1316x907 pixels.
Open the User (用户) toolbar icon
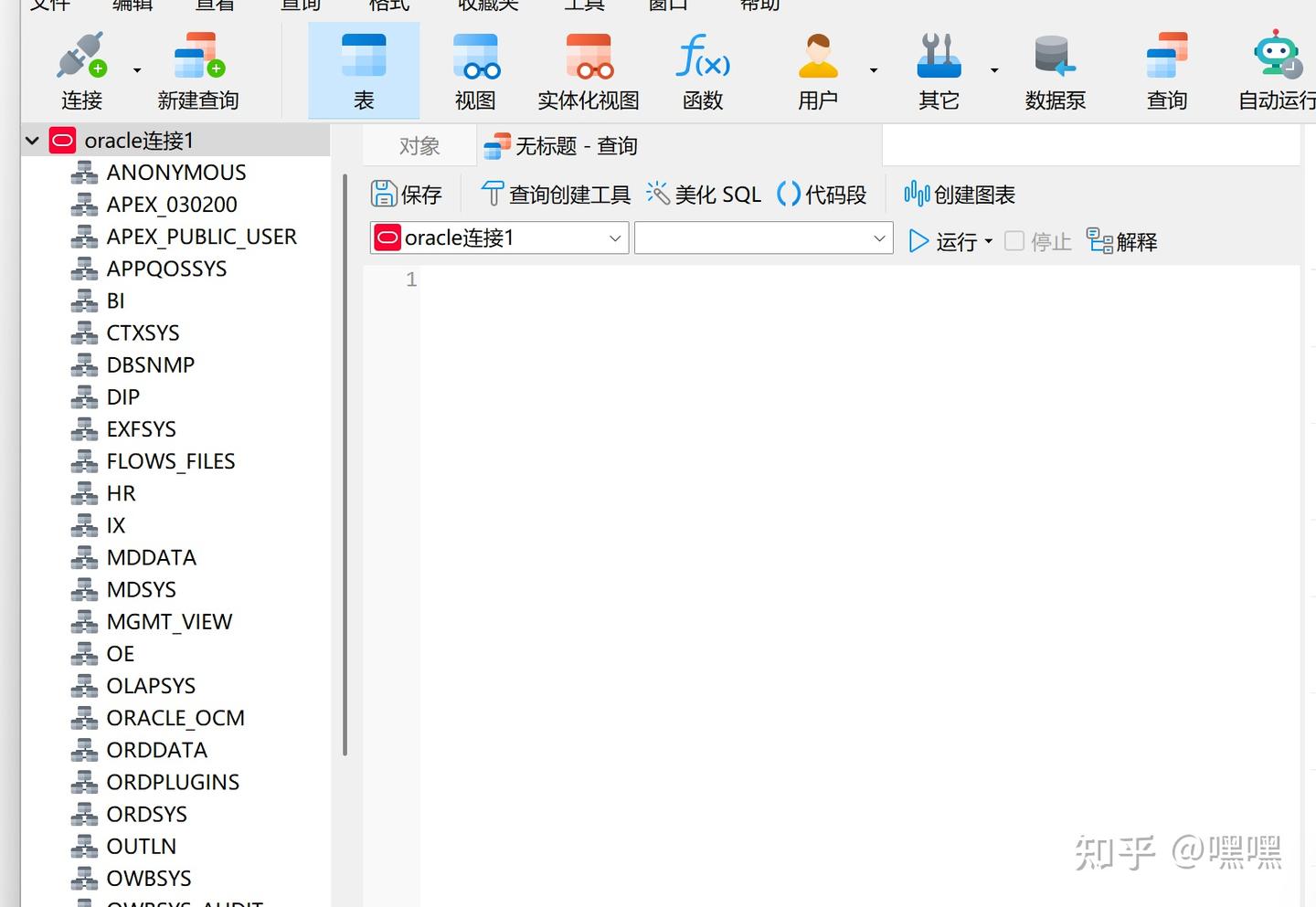pos(818,56)
